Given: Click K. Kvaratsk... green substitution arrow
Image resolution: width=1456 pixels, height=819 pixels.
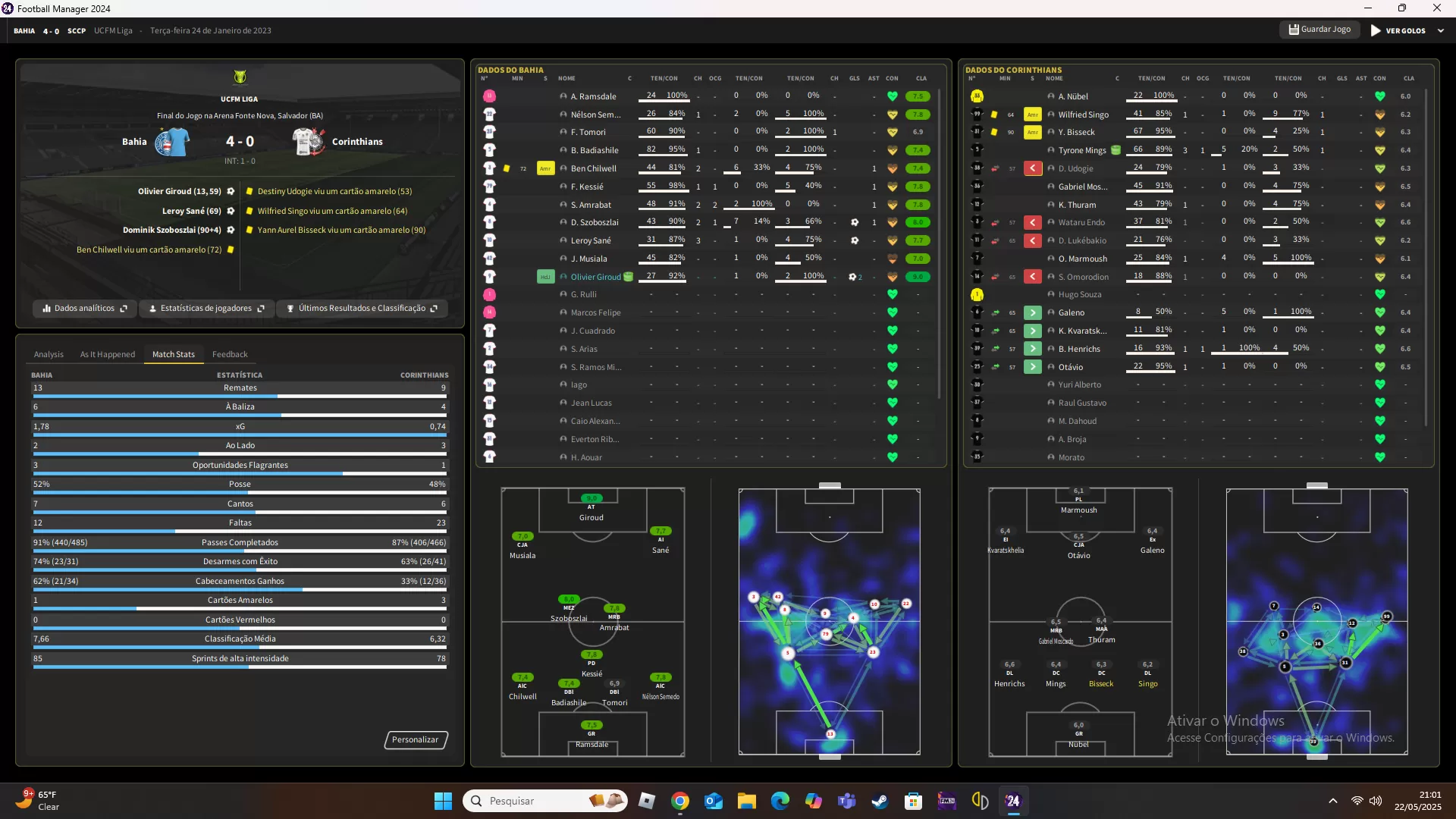Looking at the screenshot, I should coord(1032,331).
